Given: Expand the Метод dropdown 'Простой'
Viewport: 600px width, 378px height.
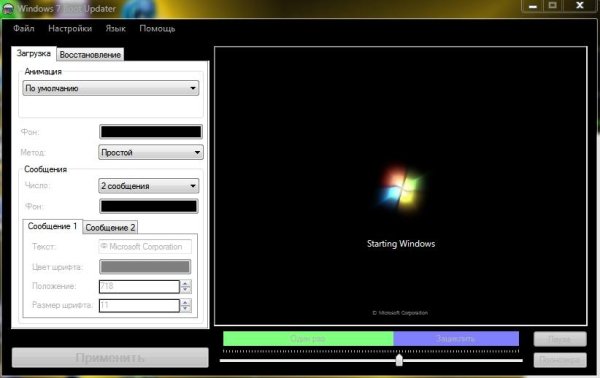Looking at the screenshot, I should point(151,152).
